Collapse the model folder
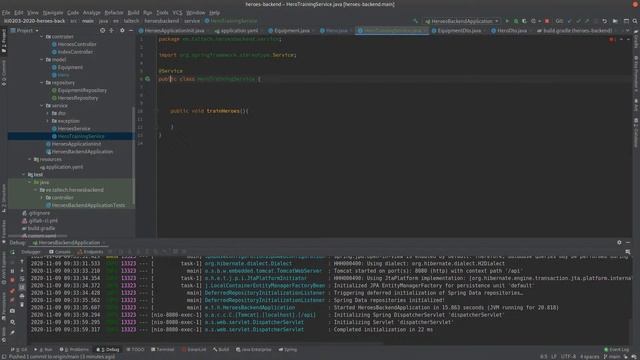 [x=42, y=60]
